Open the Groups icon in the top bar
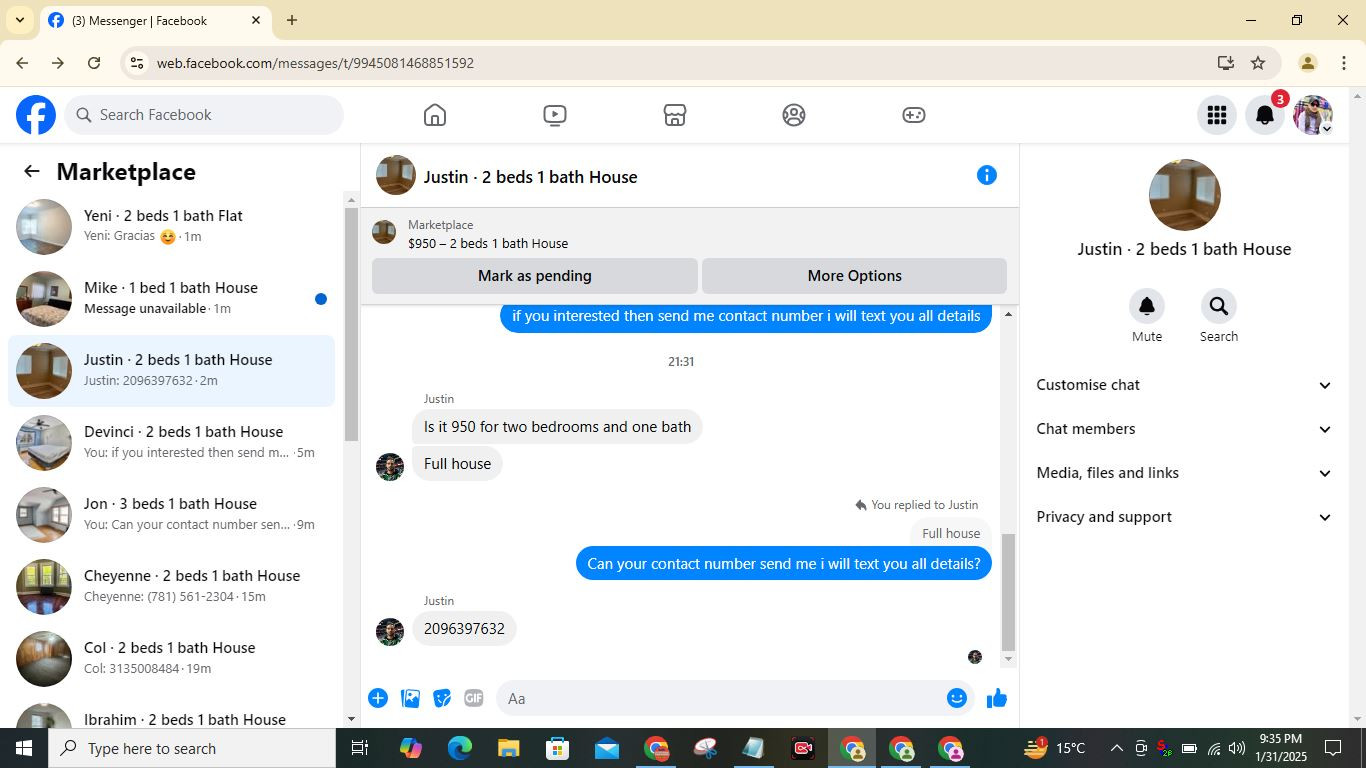The height and width of the screenshot is (768, 1366). click(x=794, y=115)
